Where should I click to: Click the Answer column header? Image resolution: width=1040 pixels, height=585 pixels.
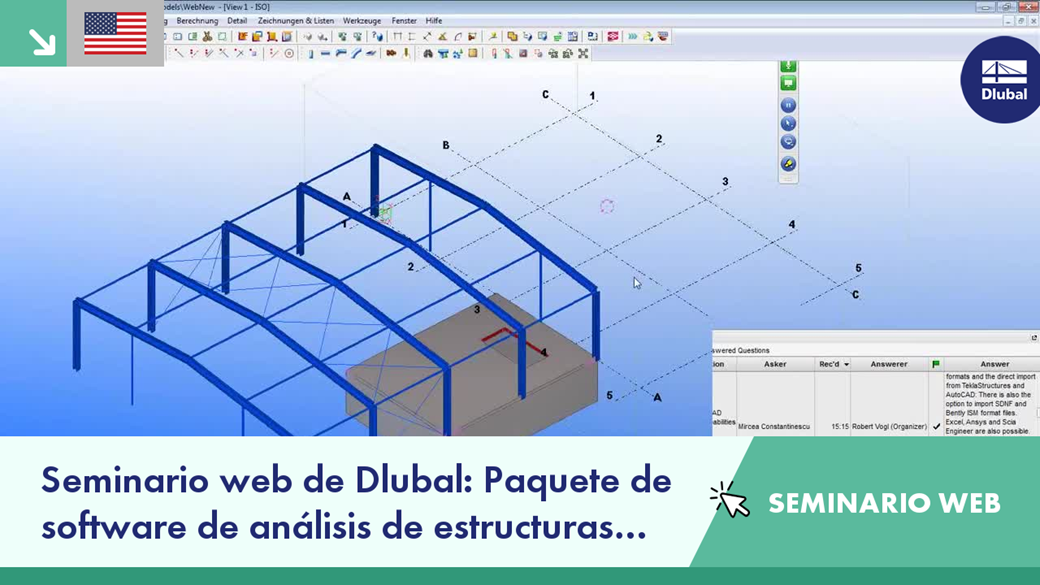[994, 364]
